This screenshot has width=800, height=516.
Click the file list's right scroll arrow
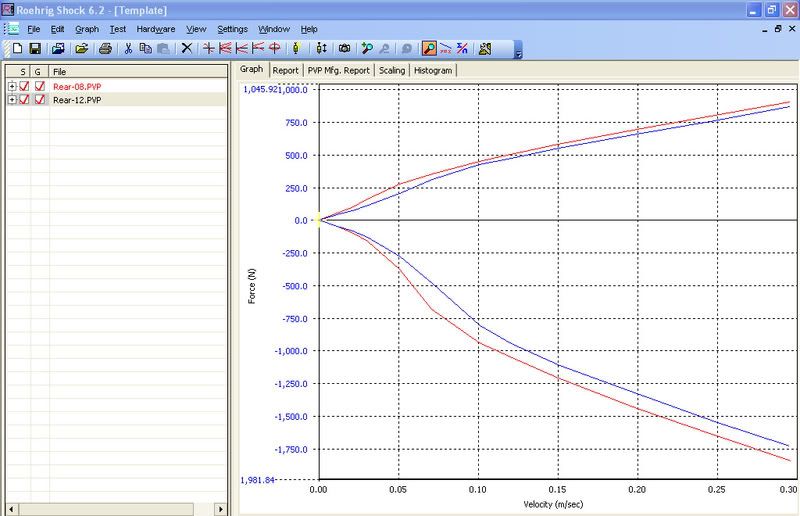point(220,509)
